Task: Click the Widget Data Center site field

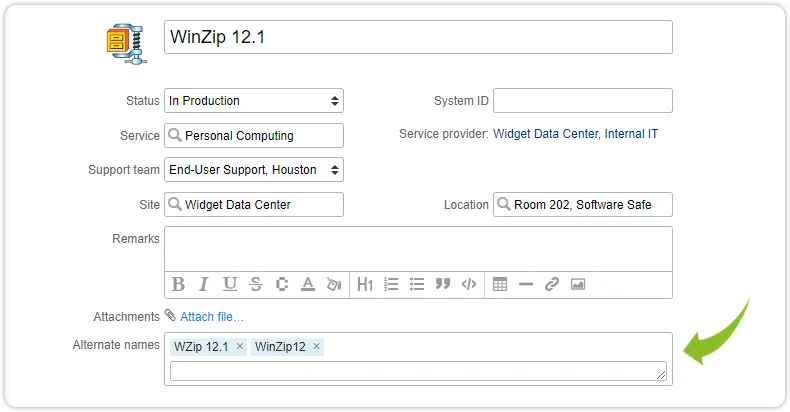Action: pyautogui.click(x=254, y=204)
